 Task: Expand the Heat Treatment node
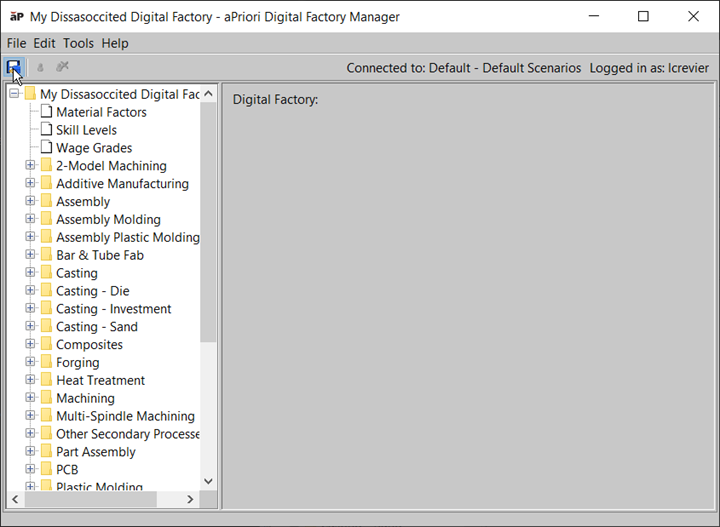30,380
